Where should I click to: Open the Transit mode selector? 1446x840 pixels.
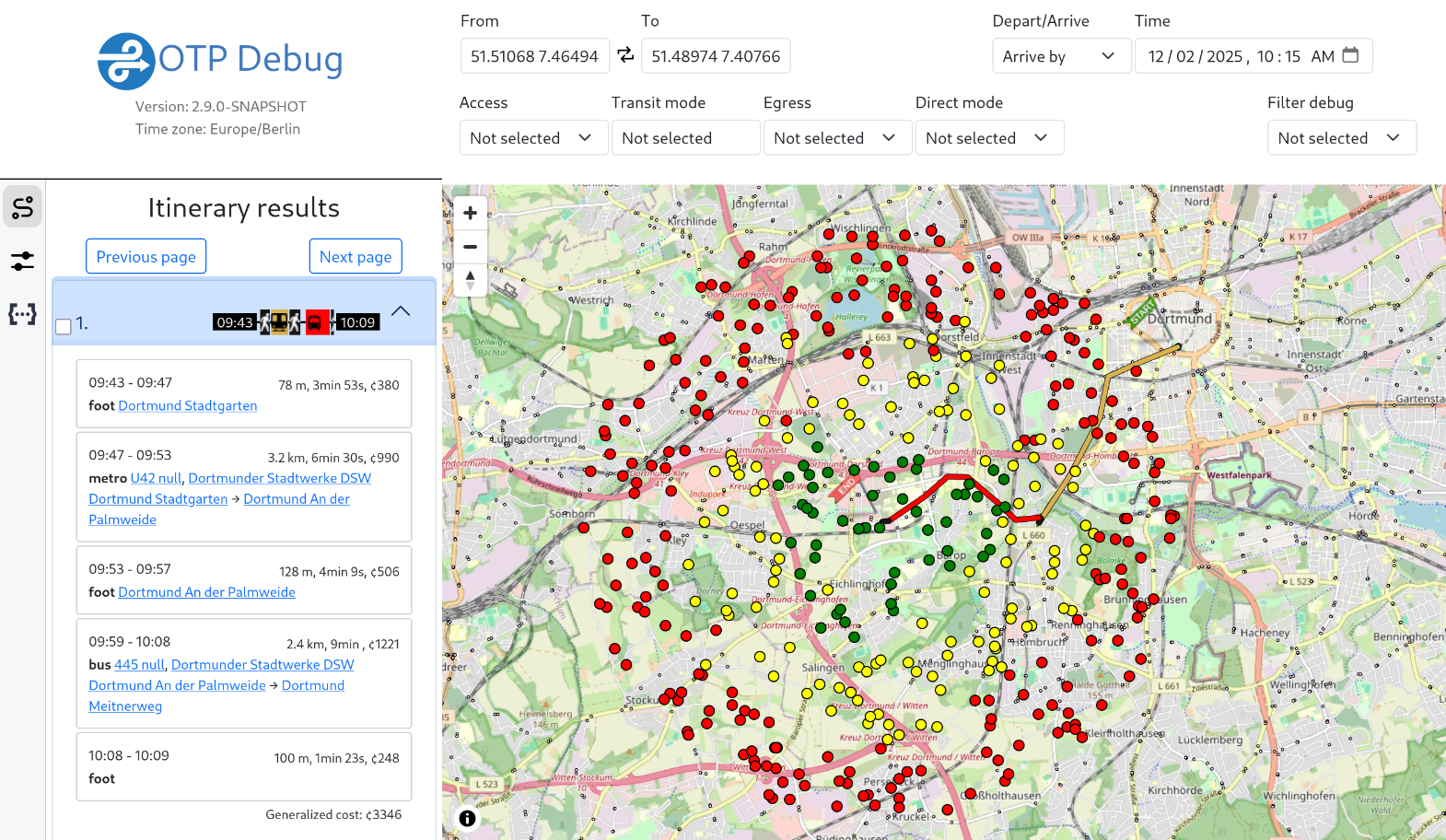point(685,137)
